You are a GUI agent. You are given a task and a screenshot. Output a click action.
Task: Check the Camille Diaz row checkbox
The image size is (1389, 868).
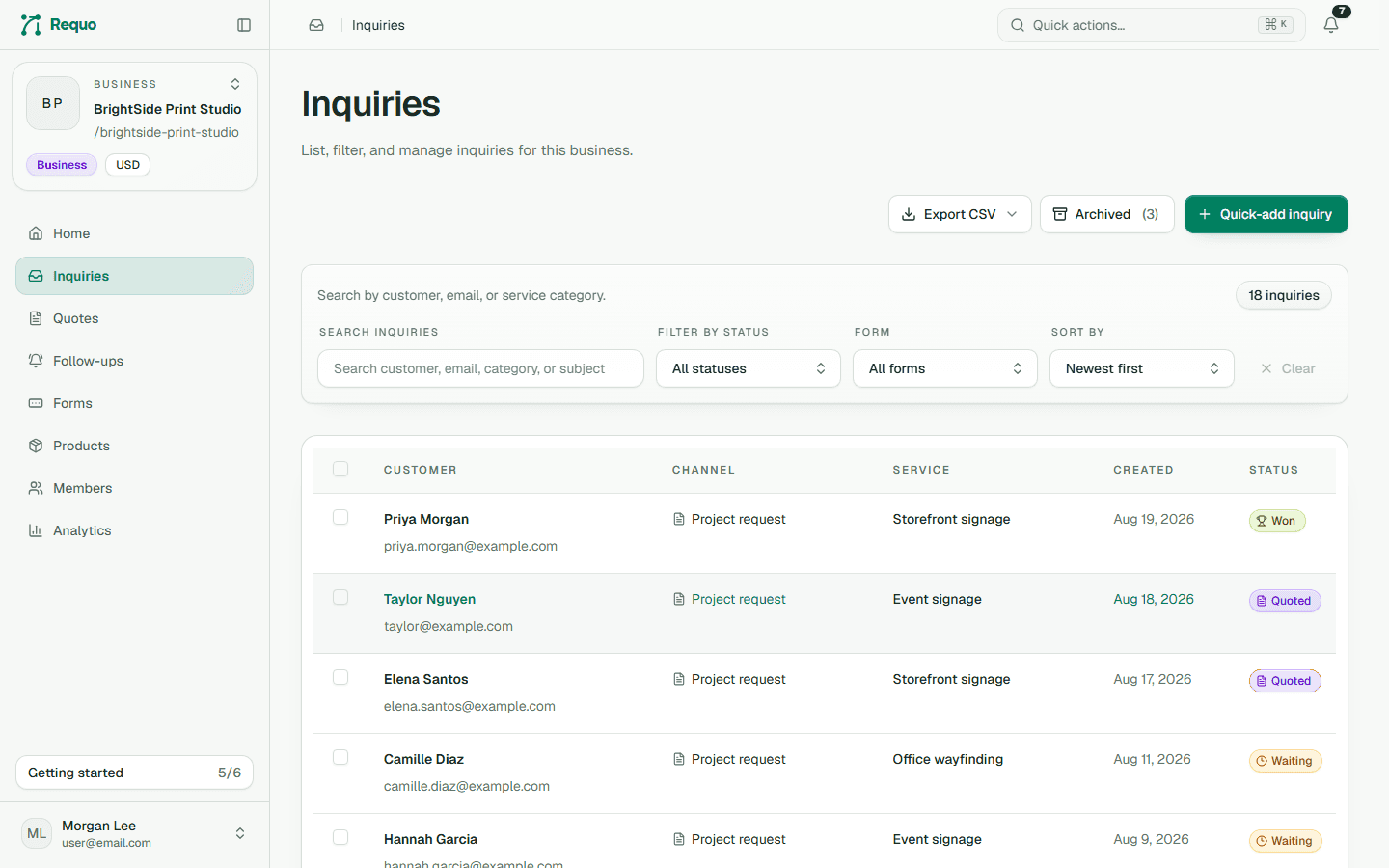click(x=340, y=757)
